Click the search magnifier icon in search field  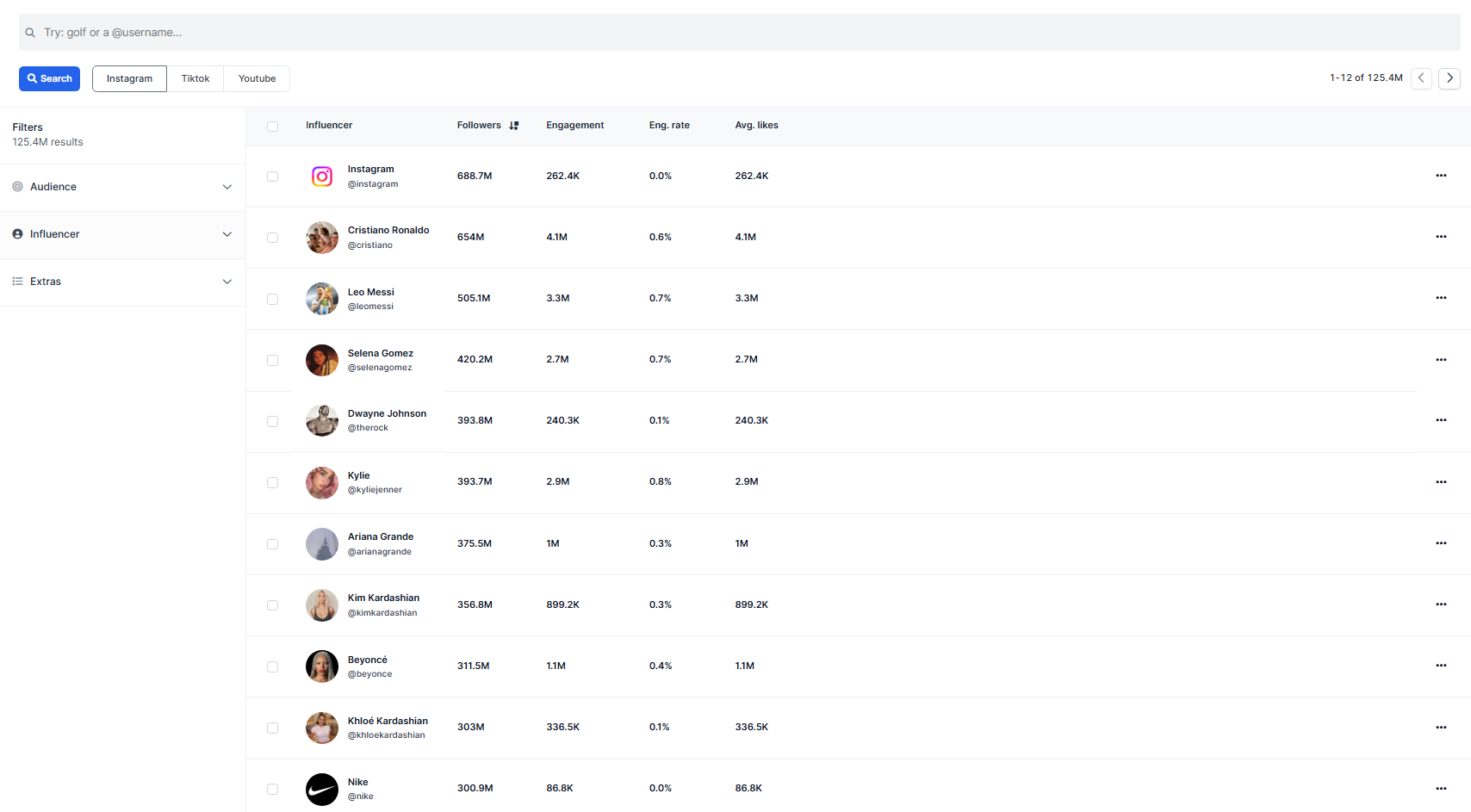[30, 33]
